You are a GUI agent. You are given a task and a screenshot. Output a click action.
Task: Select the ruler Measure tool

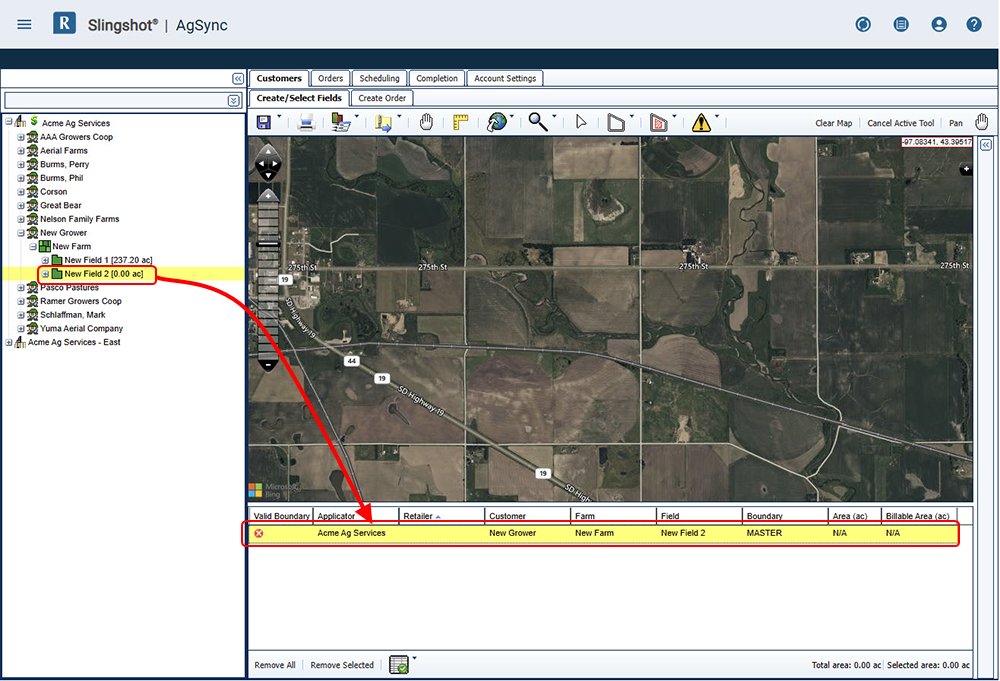coord(460,122)
